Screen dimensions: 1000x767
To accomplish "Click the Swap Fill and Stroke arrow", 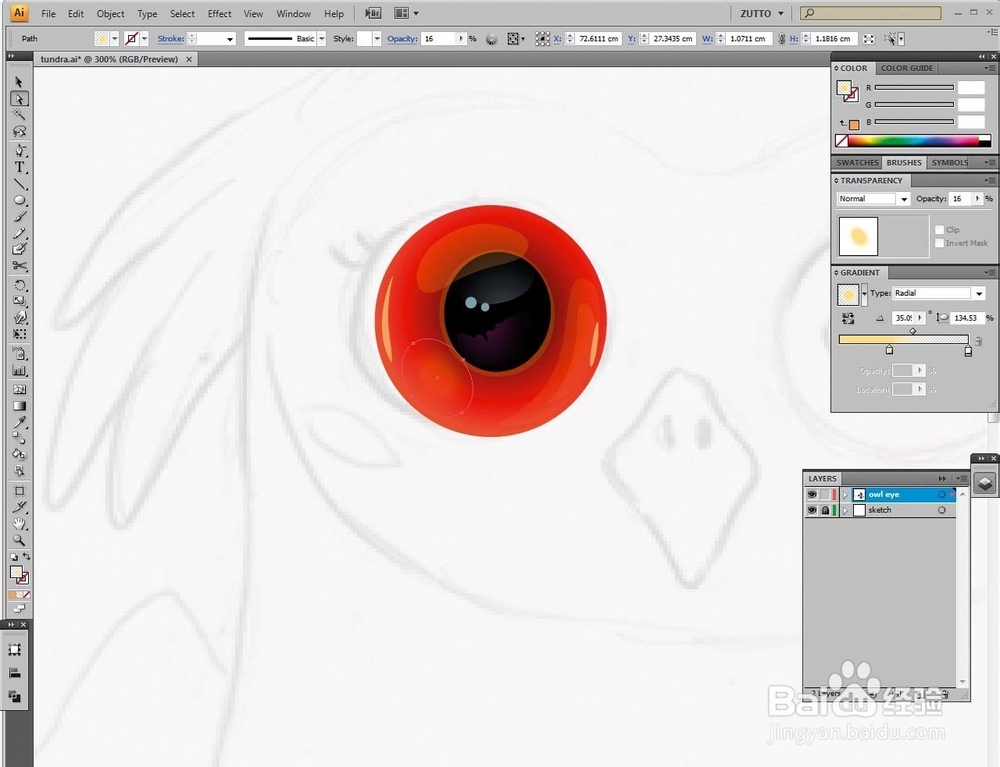I will tap(27, 557).
